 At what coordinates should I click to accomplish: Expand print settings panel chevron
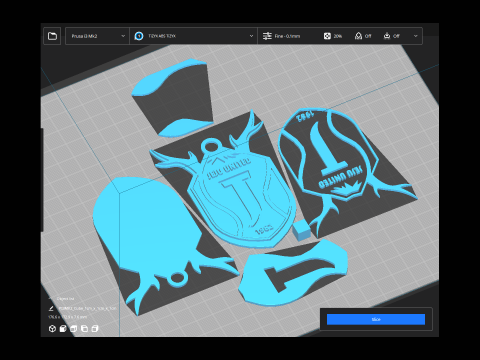[x=415, y=36]
